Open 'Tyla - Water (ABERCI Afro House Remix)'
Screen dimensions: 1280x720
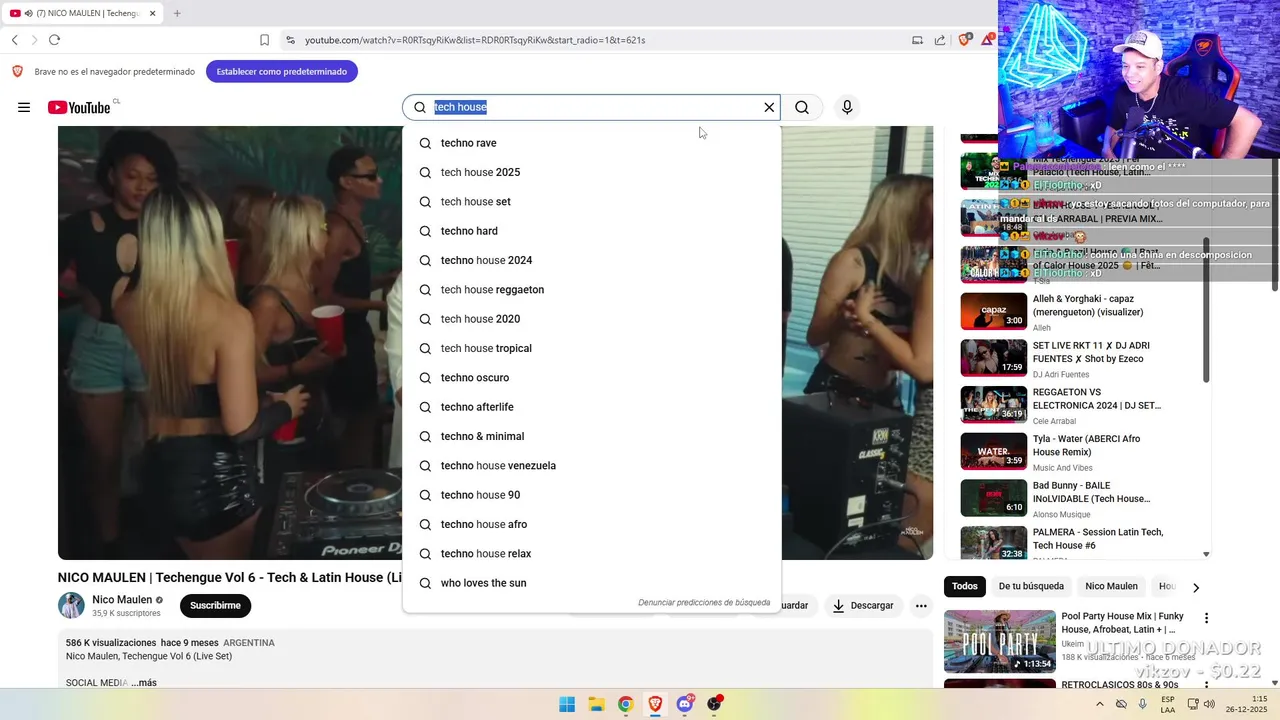(x=1080, y=451)
